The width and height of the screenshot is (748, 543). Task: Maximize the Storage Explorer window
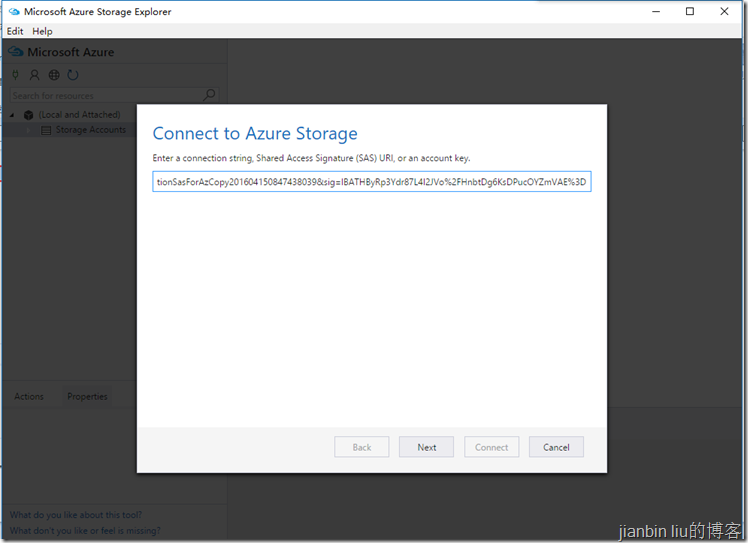pyautogui.click(x=690, y=11)
